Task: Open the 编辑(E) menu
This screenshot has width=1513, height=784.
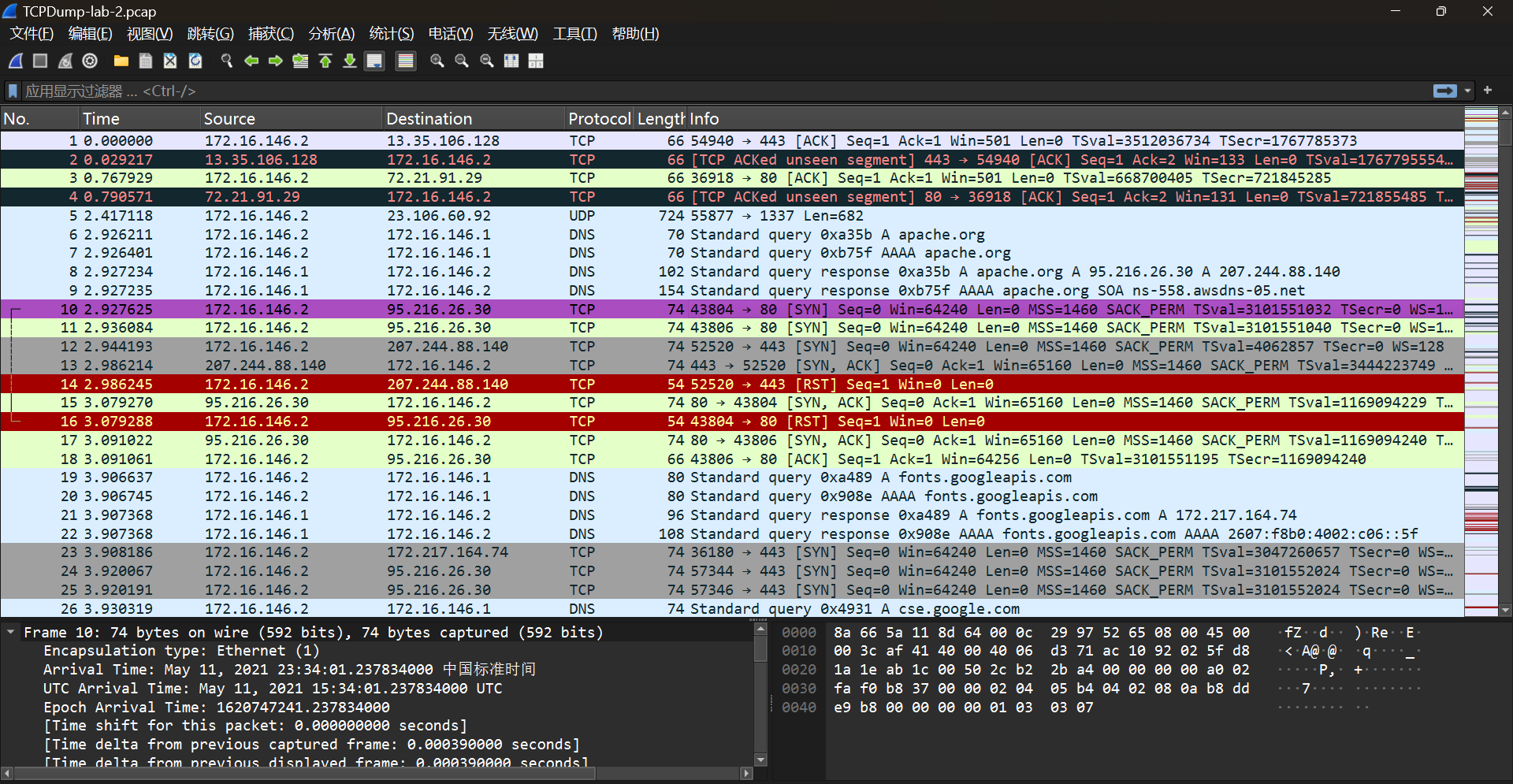Action: tap(91, 34)
